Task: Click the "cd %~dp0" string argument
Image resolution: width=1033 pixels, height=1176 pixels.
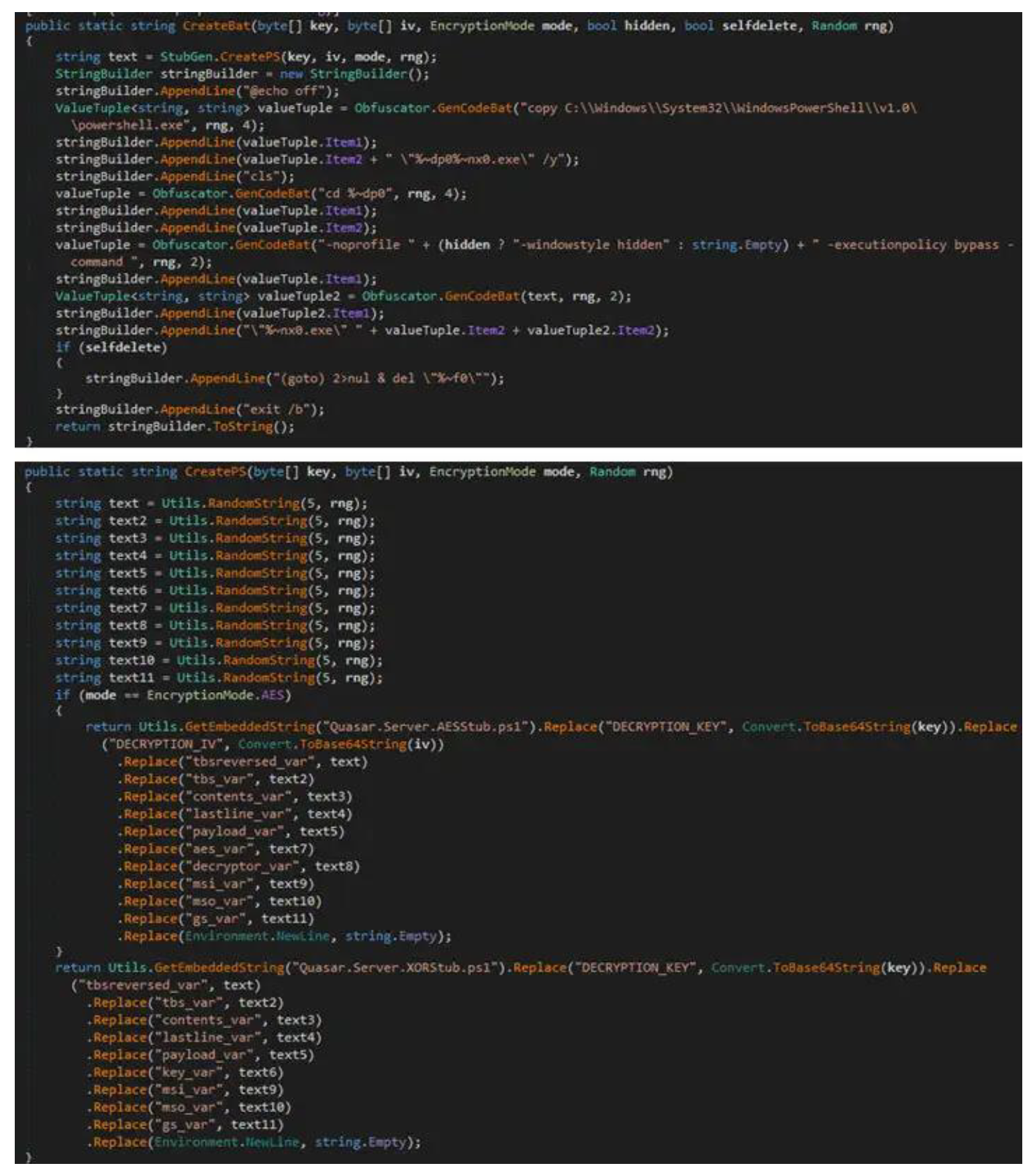Action: click(354, 193)
